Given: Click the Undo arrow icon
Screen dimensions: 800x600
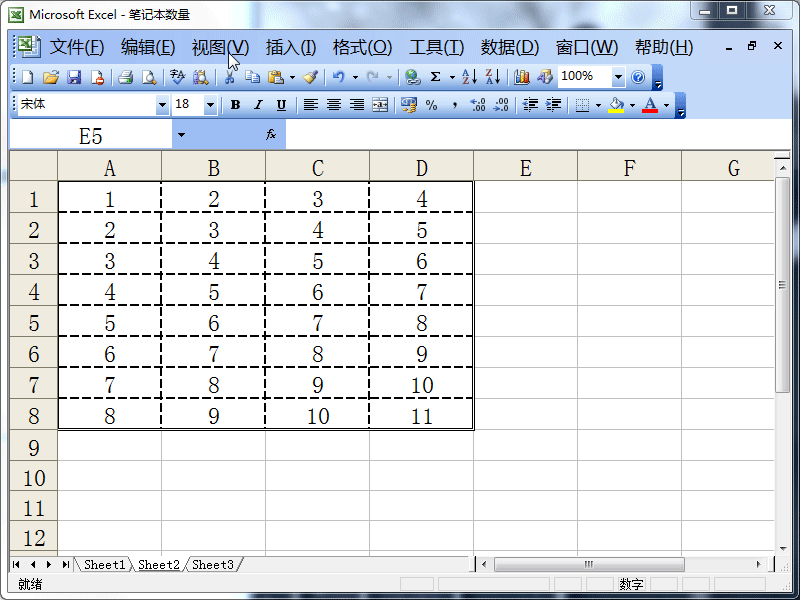Looking at the screenshot, I should [338, 77].
